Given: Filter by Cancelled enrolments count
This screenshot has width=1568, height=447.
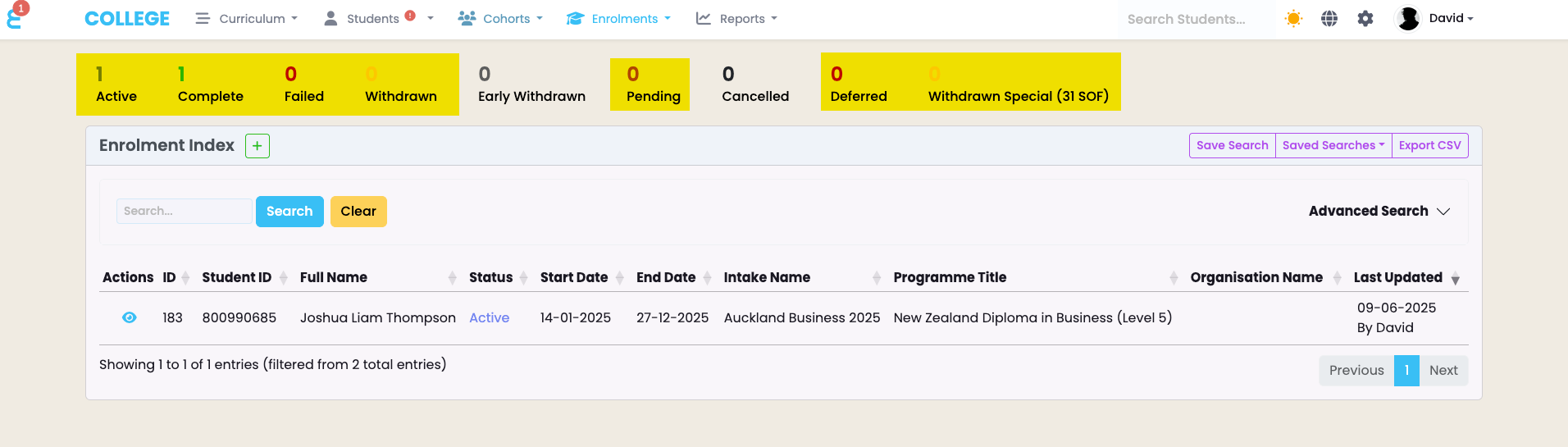Looking at the screenshot, I should [755, 84].
